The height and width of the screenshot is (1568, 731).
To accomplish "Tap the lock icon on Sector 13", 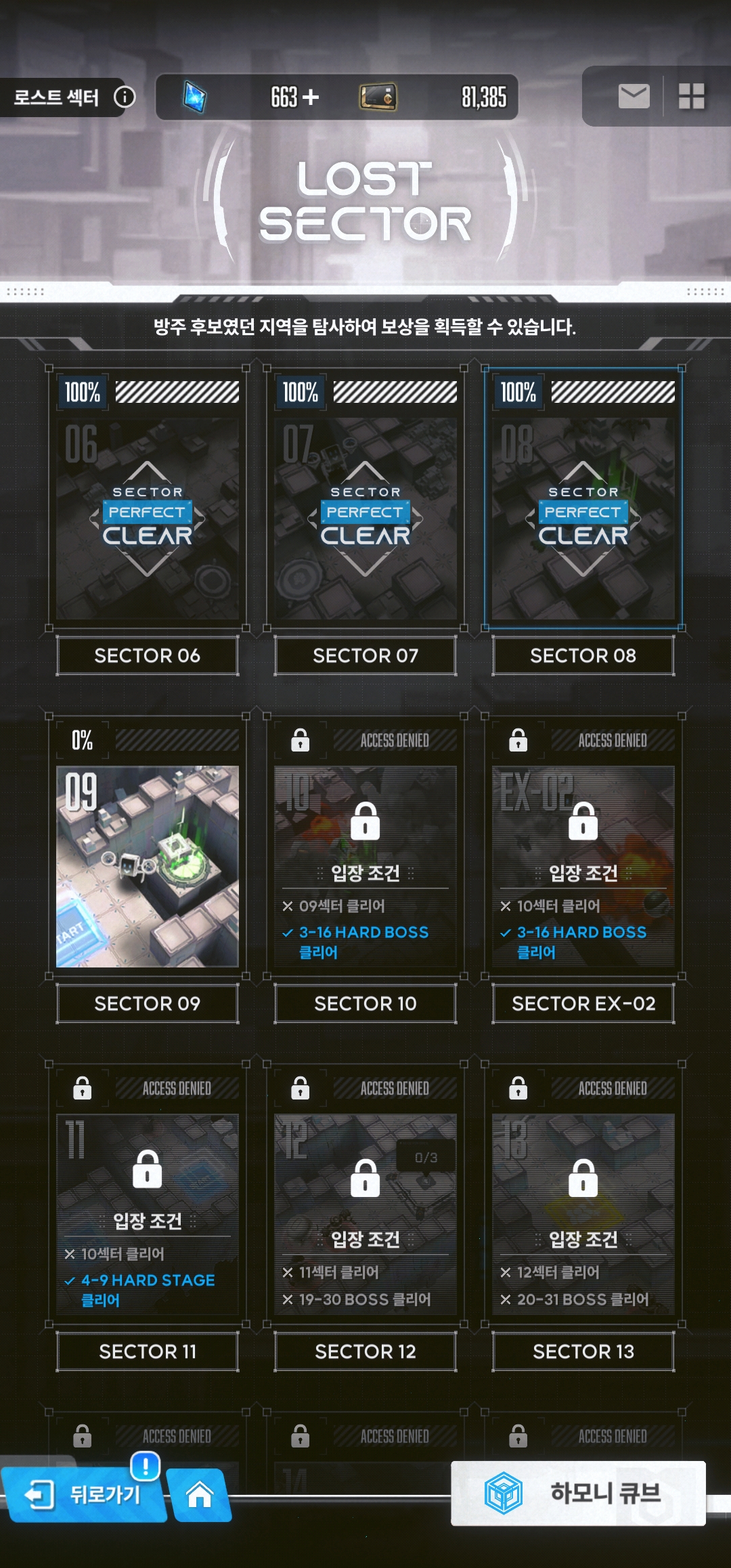I will click(x=583, y=1177).
